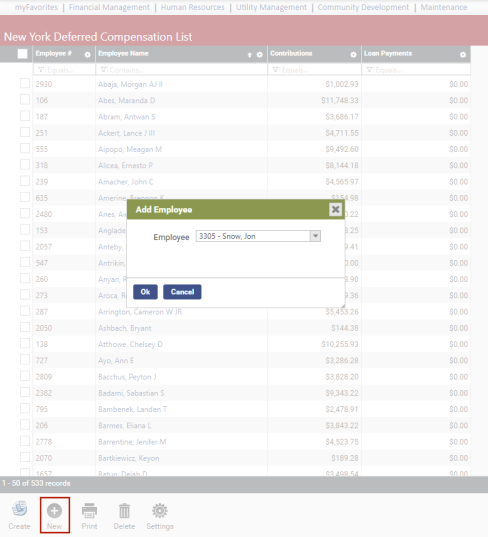The image size is (488, 537).
Task: Open the Human Resources menu
Action: tap(192, 7)
